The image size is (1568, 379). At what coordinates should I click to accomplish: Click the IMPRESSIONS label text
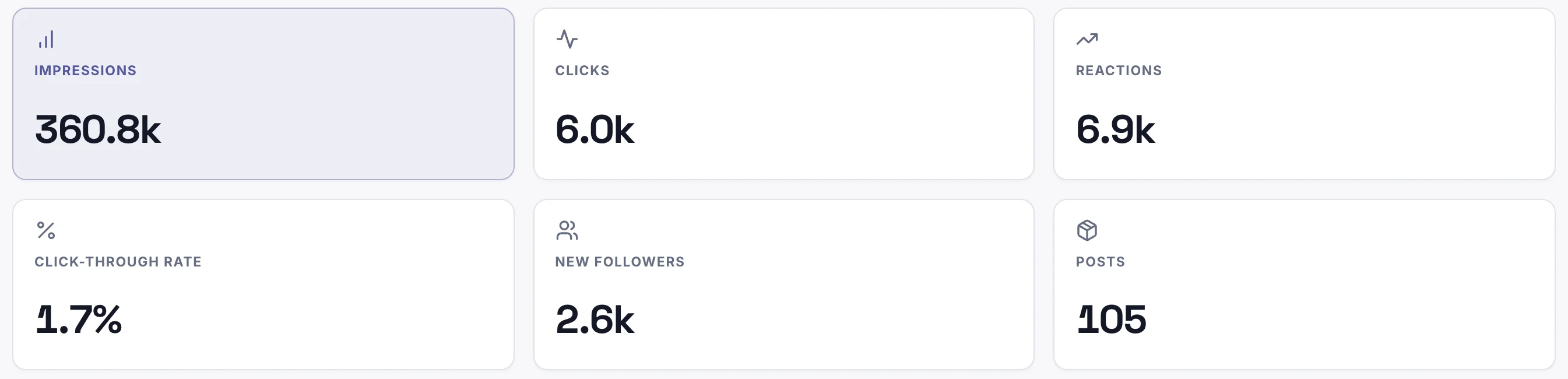[x=85, y=71]
